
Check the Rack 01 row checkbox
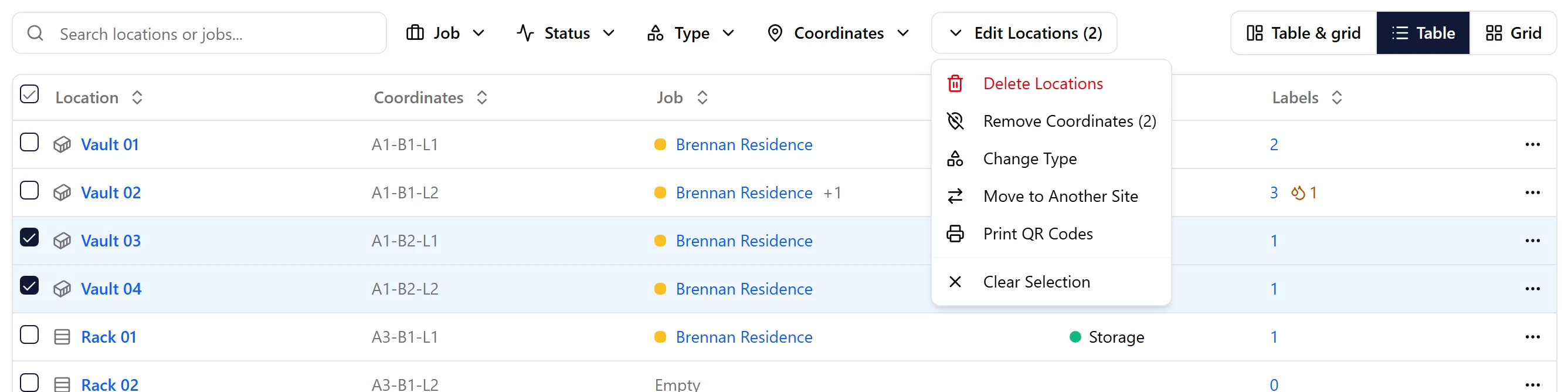[x=29, y=334]
